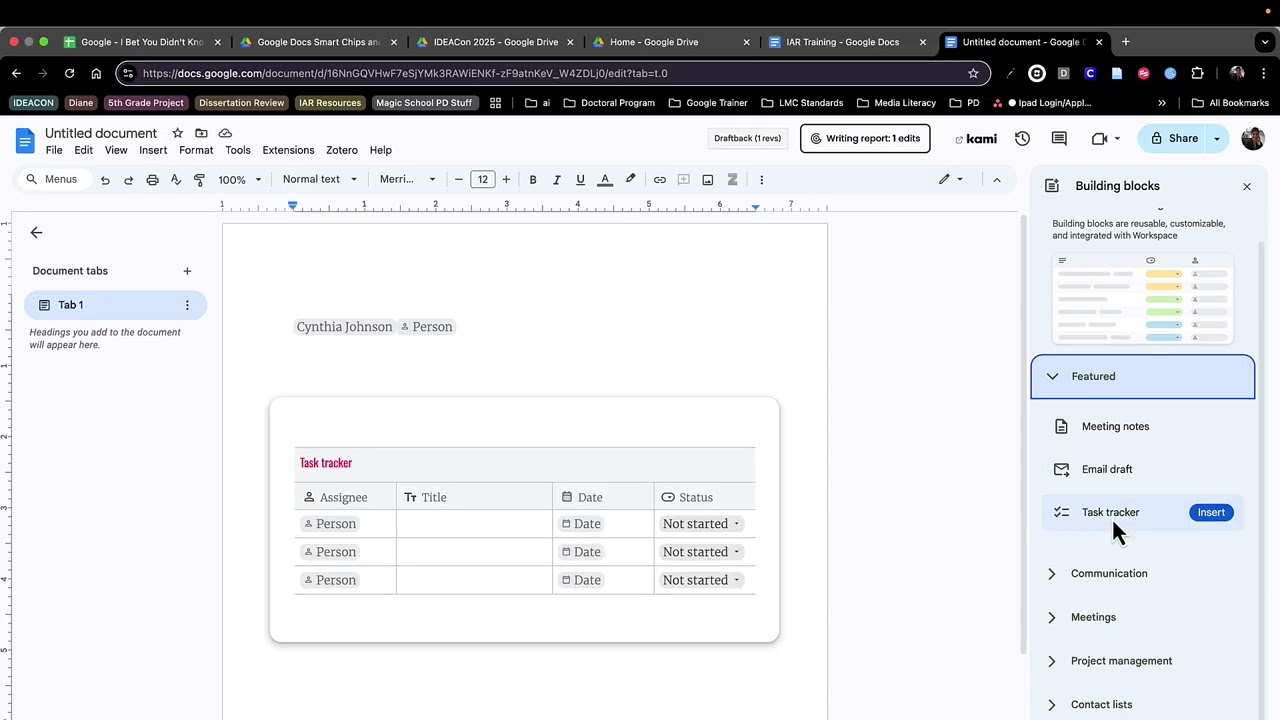Select the paint format roller tool

point(199,180)
